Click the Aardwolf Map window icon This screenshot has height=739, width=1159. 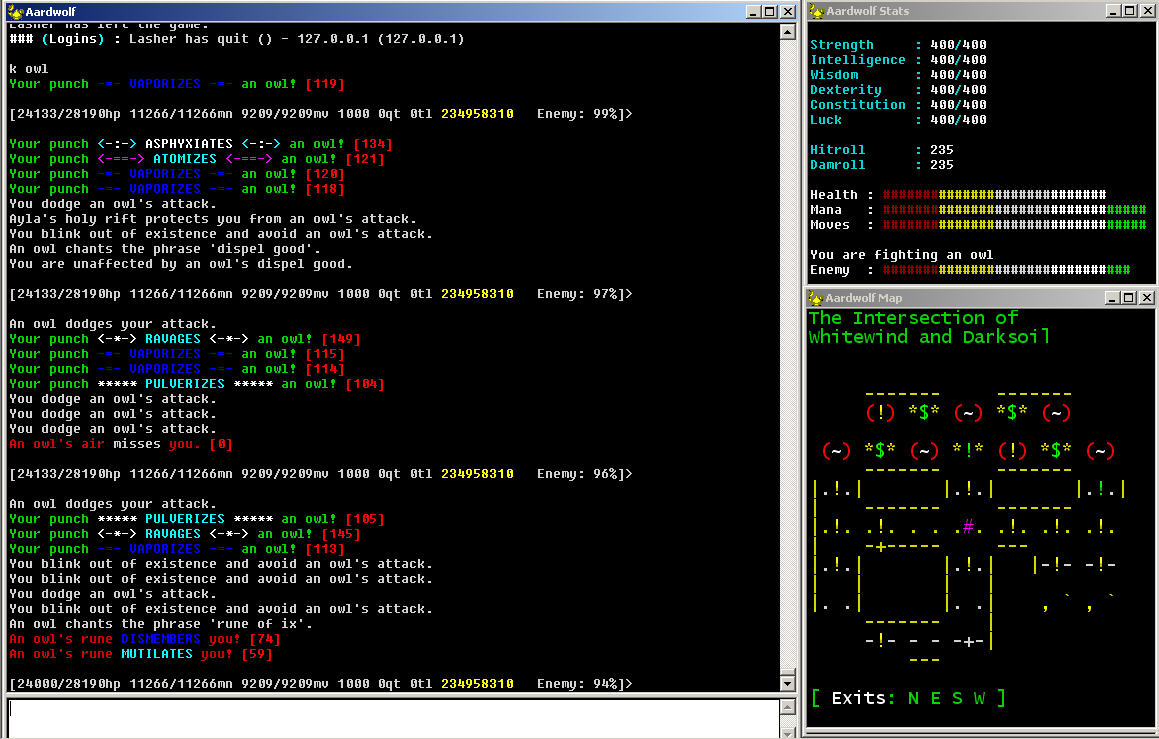click(x=816, y=298)
